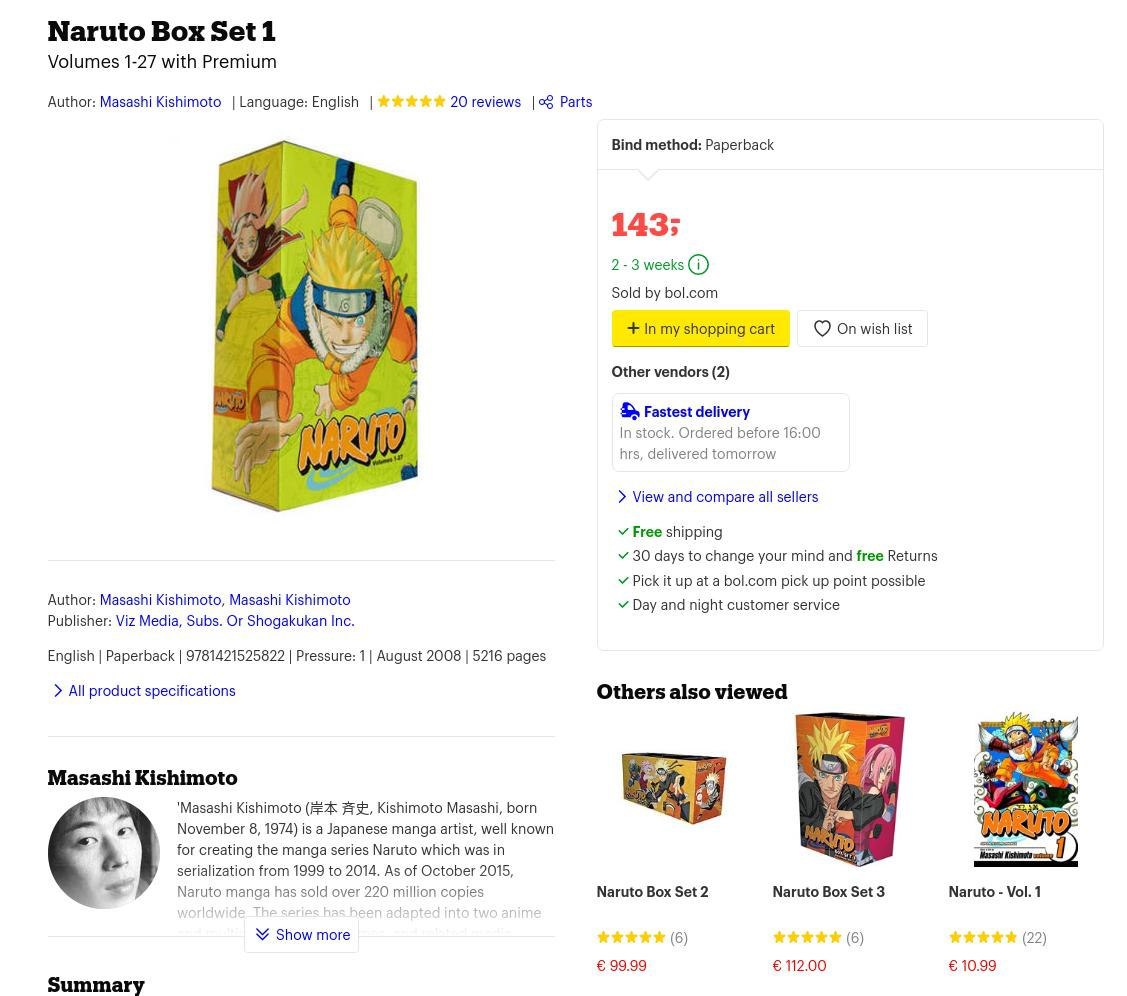Click the five-star rating icons near reviews
The image size is (1127, 996).
click(x=411, y=102)
